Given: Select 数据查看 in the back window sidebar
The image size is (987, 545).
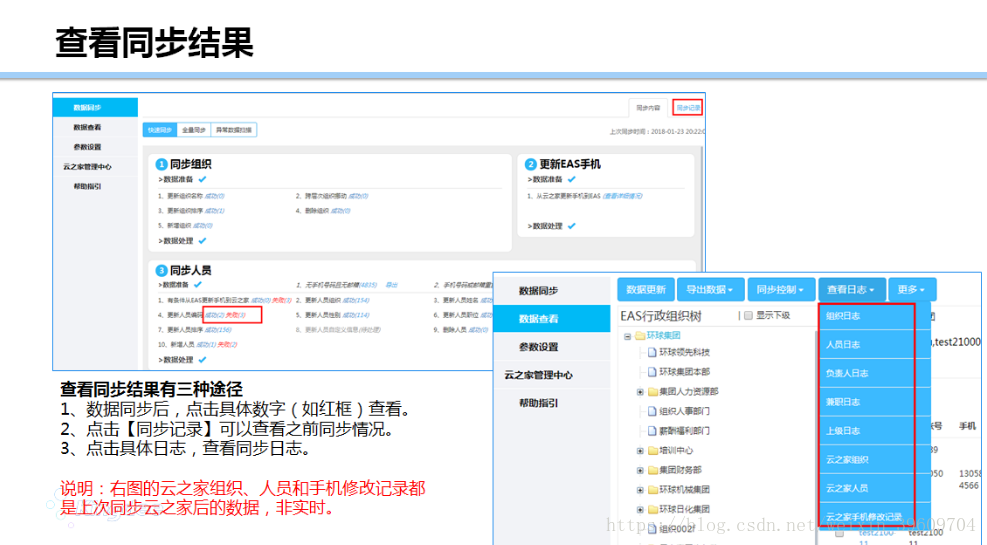Looking at the screenshot, I should (x=96, y=127).
